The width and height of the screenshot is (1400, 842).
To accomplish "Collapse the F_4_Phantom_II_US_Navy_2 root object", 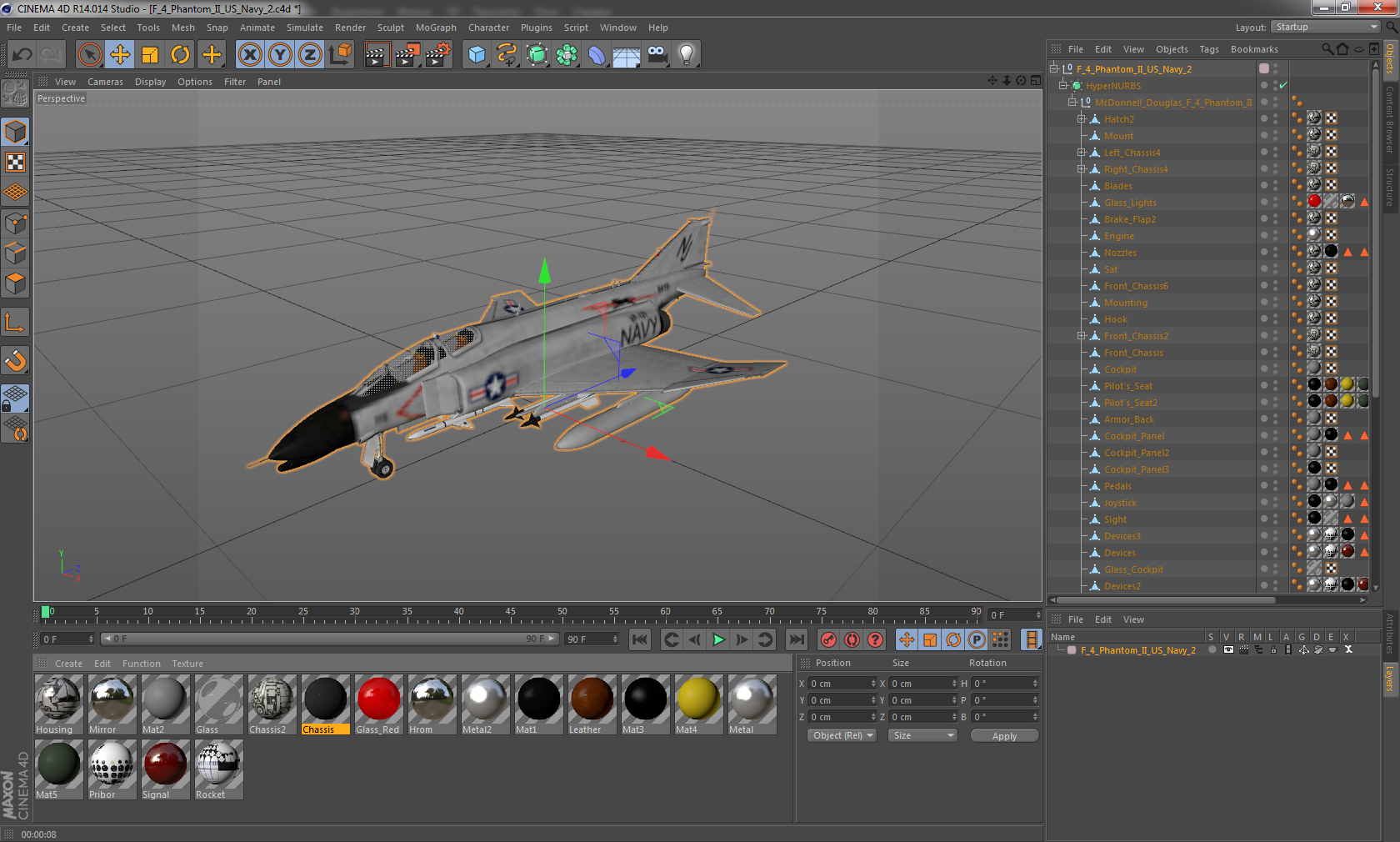I will (1054, 68).
